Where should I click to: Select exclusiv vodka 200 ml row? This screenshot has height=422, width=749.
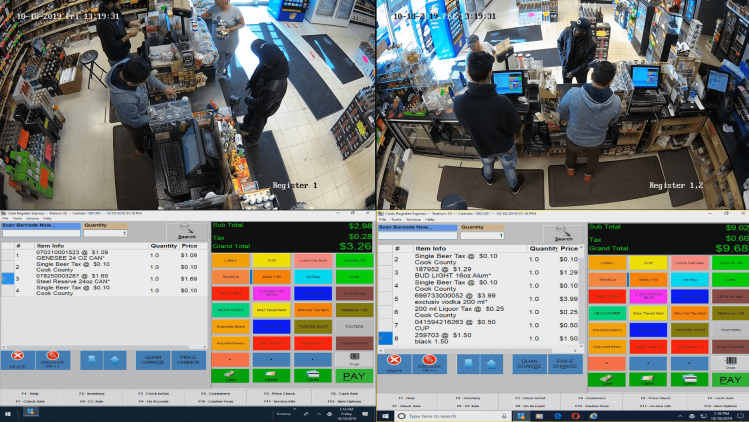tap(479, 299)
